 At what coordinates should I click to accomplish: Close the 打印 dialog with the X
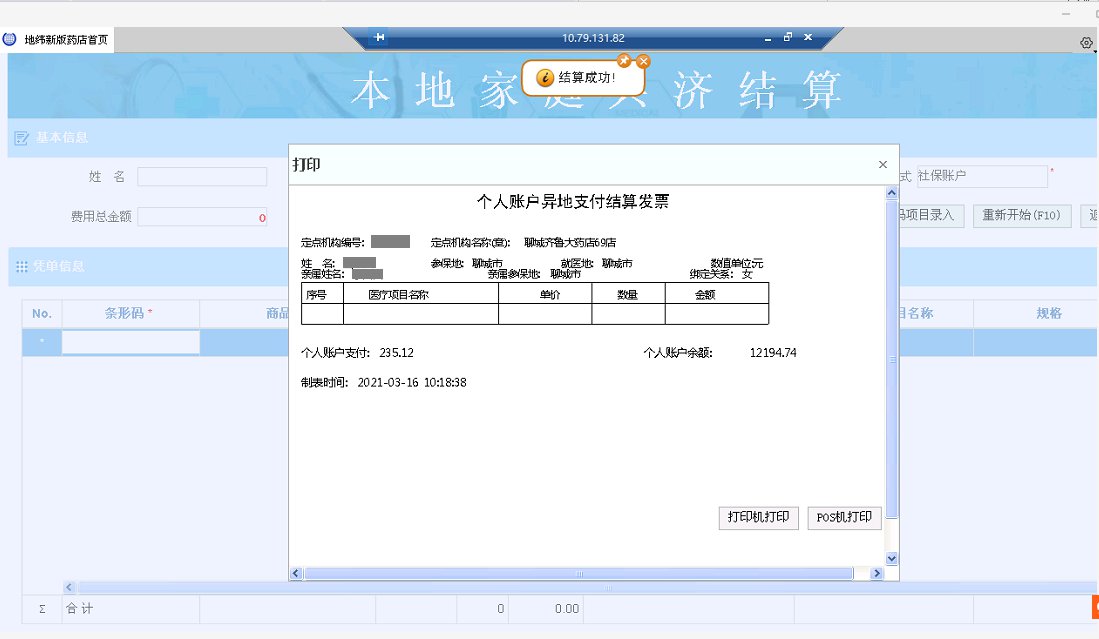click(x=882, y=164)
